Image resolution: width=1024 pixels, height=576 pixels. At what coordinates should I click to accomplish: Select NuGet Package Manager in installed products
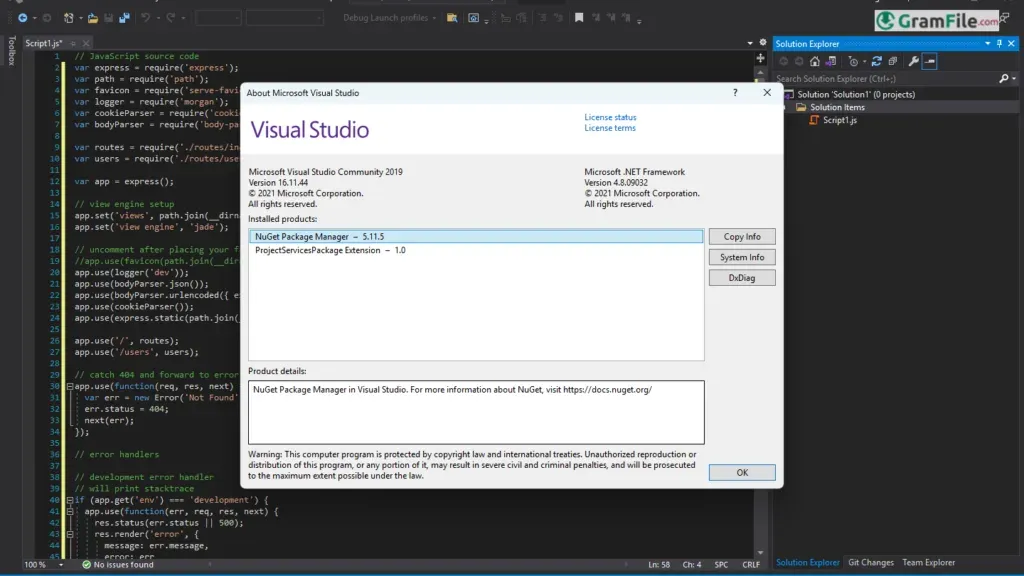pos(476,236)
